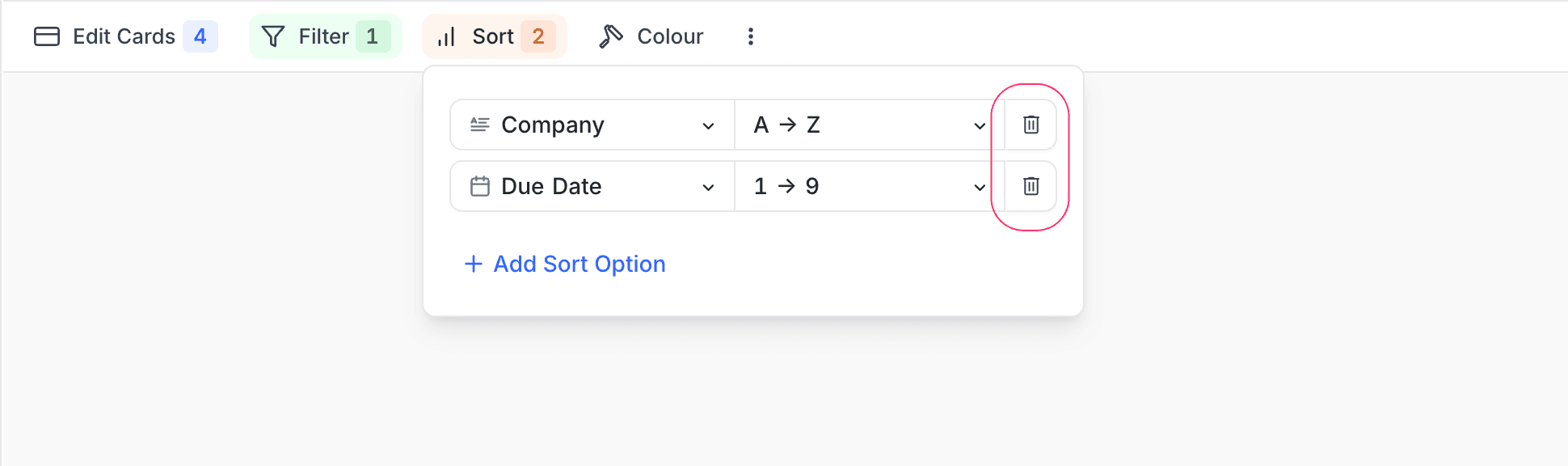
Task: Expand the Company field dropdown
Action: [708, 125]
